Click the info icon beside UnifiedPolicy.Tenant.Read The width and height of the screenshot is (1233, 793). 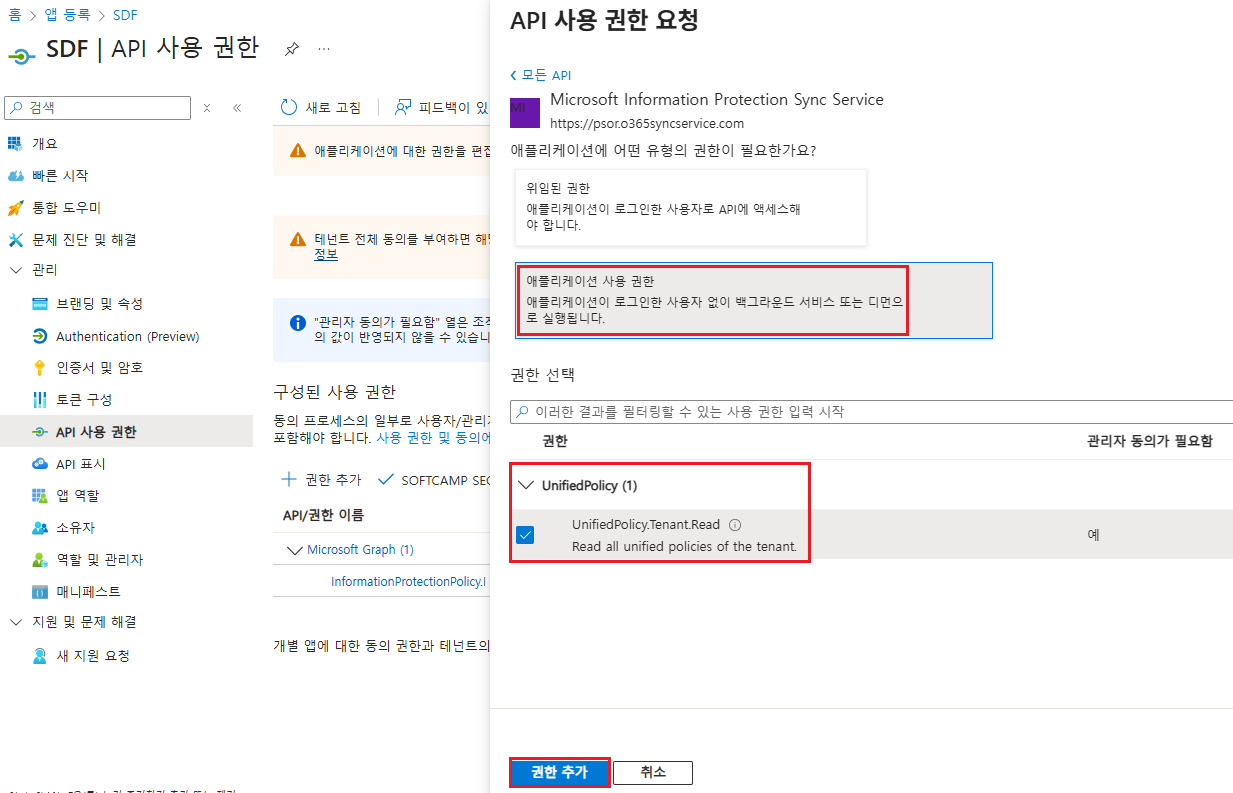[735, 525]
